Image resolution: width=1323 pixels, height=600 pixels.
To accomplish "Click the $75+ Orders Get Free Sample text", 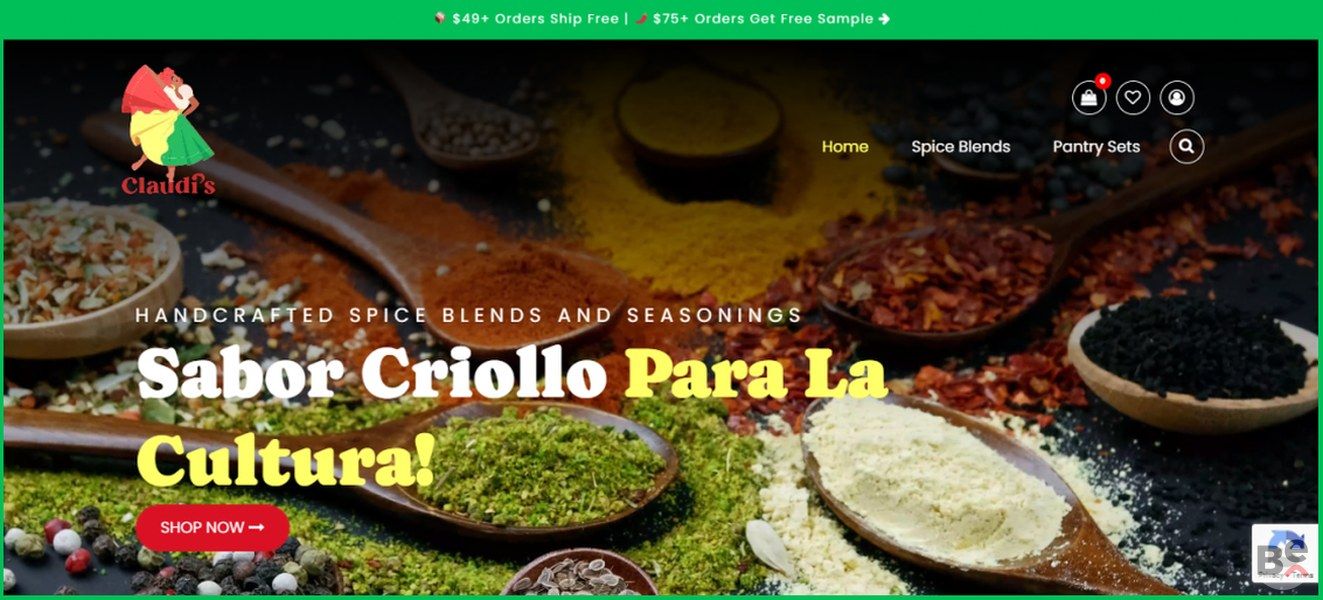I will (x=763, y=18).
